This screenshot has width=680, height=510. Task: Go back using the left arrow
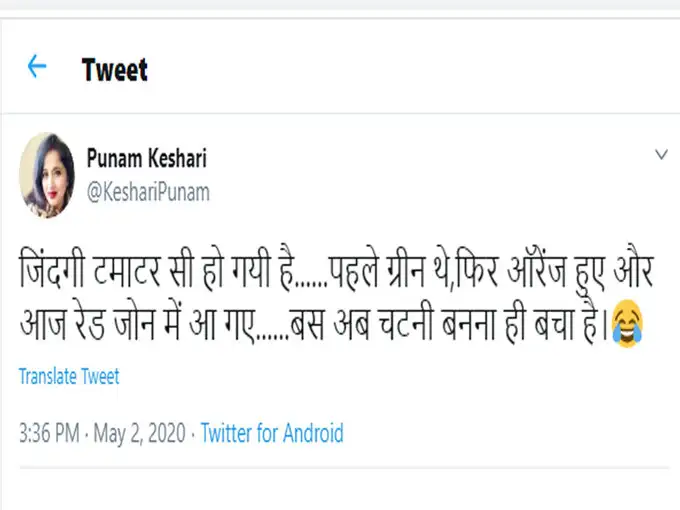[37, 67]
